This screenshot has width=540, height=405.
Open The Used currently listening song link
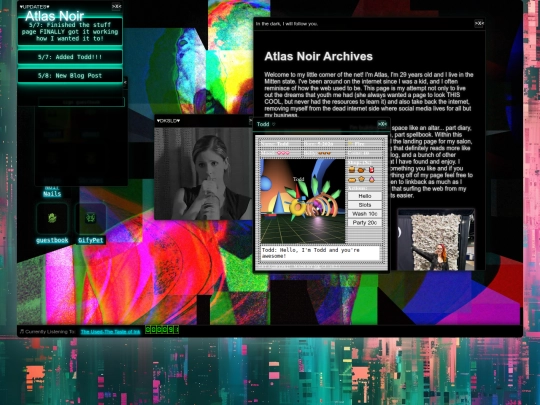111,332
